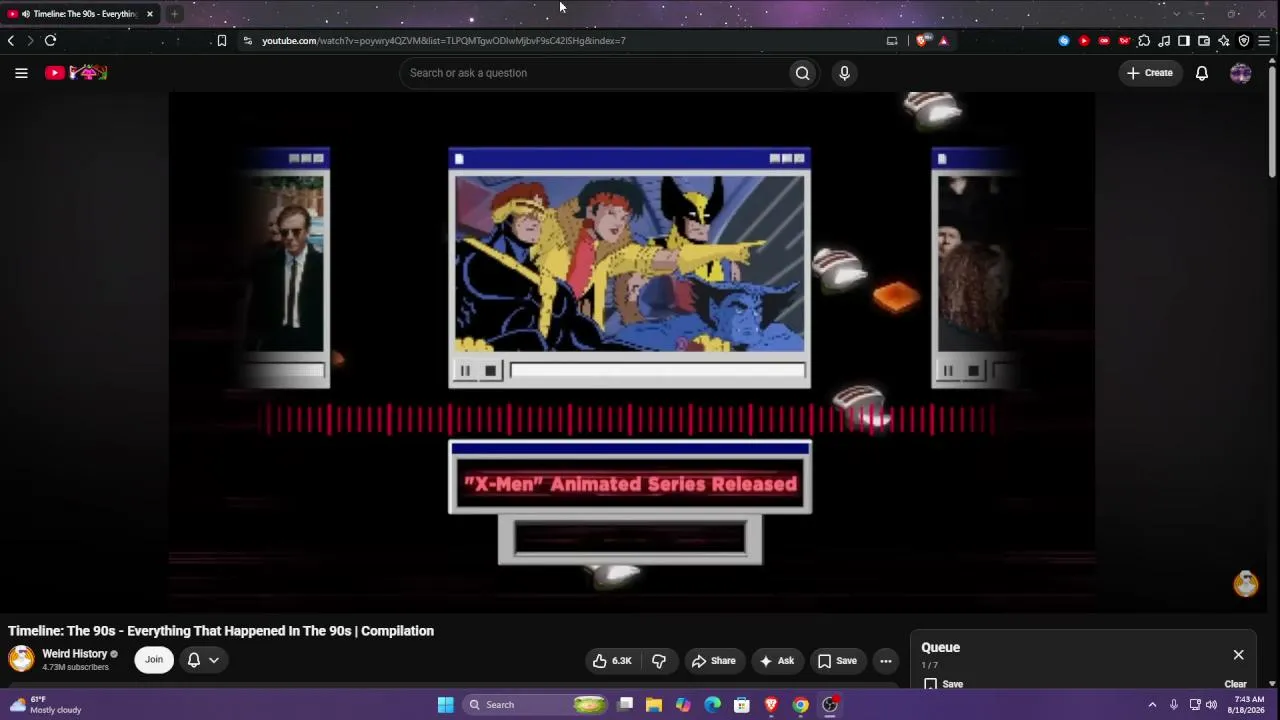This screenshot has height=720, width=1280.
Task: Open the account avatar menu
Action: point(1241,73)
